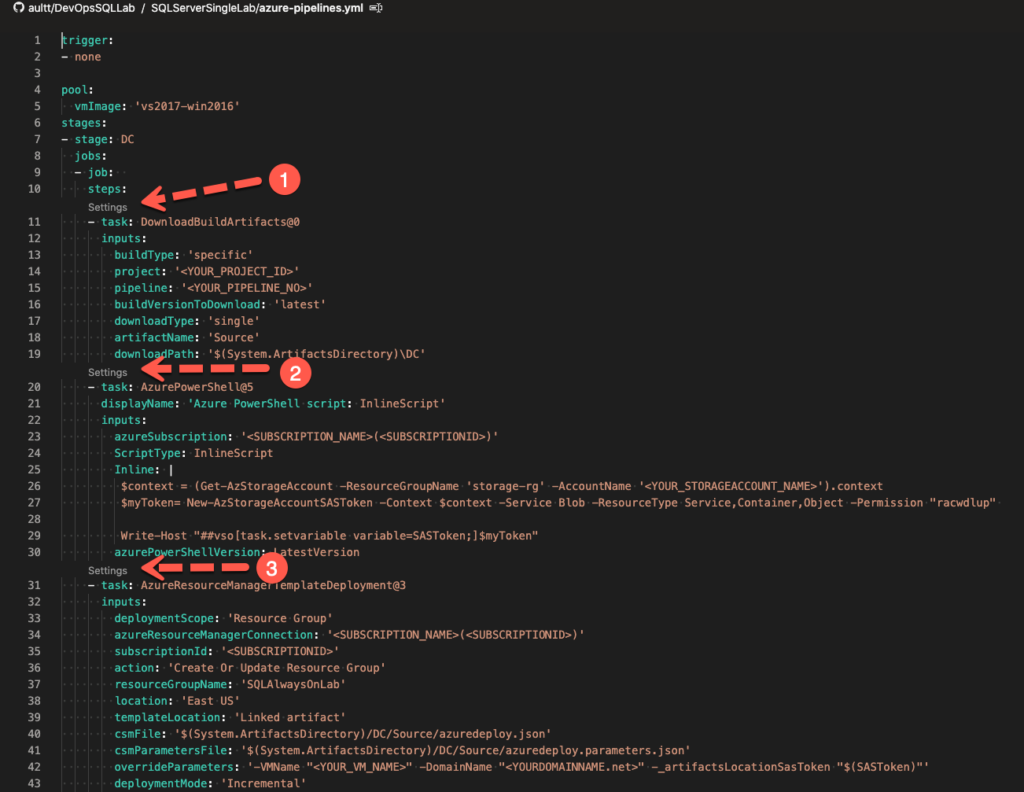This screenshot has width=1024, height=792.
Task: Click the 'steps:' keyword
Action: (107, 189)
